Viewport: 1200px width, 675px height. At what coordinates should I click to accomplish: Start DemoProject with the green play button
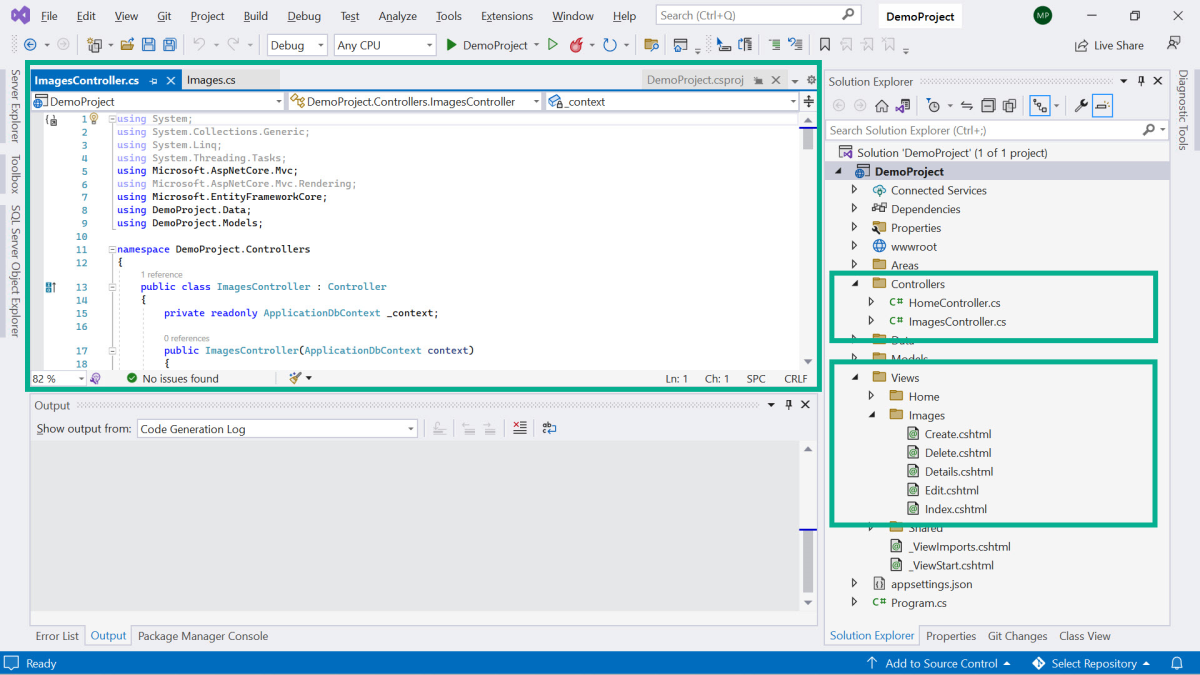[486, 45]
